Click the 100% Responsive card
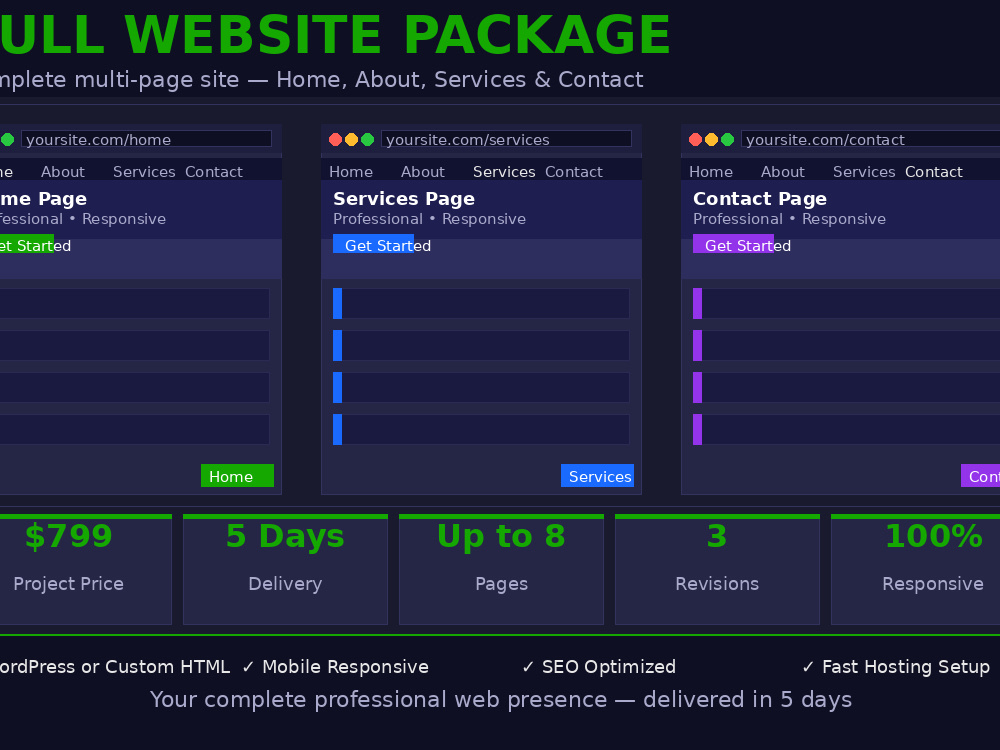 (916, 569)
